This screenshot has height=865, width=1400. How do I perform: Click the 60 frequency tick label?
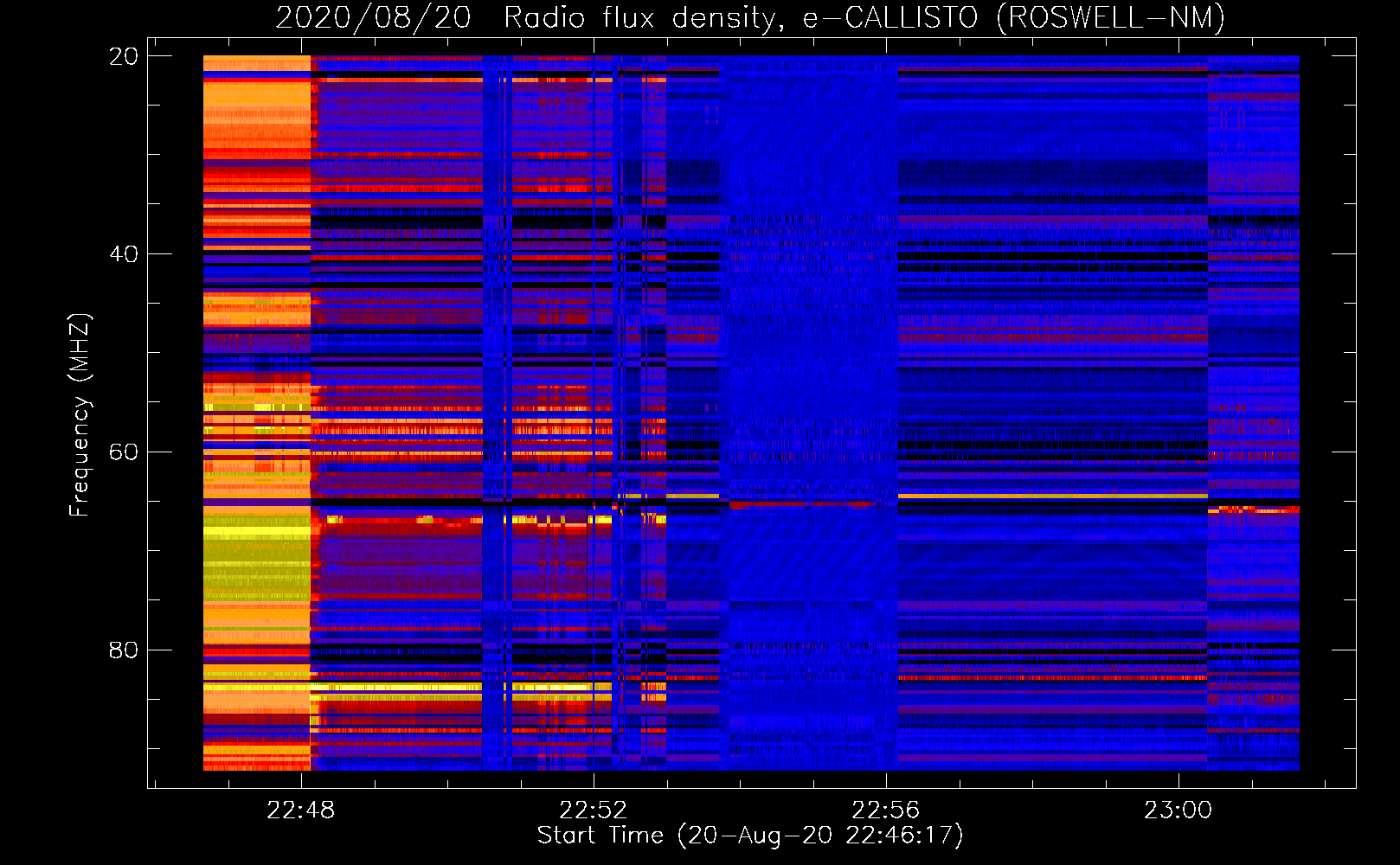click(x=123, y=452)
